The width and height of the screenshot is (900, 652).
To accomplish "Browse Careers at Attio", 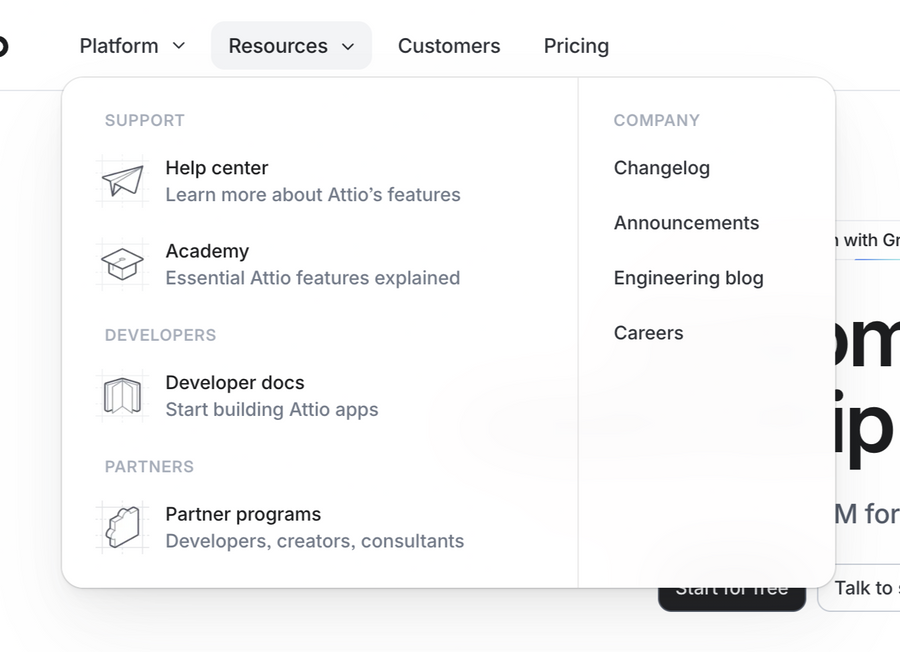I will point(648,333).
